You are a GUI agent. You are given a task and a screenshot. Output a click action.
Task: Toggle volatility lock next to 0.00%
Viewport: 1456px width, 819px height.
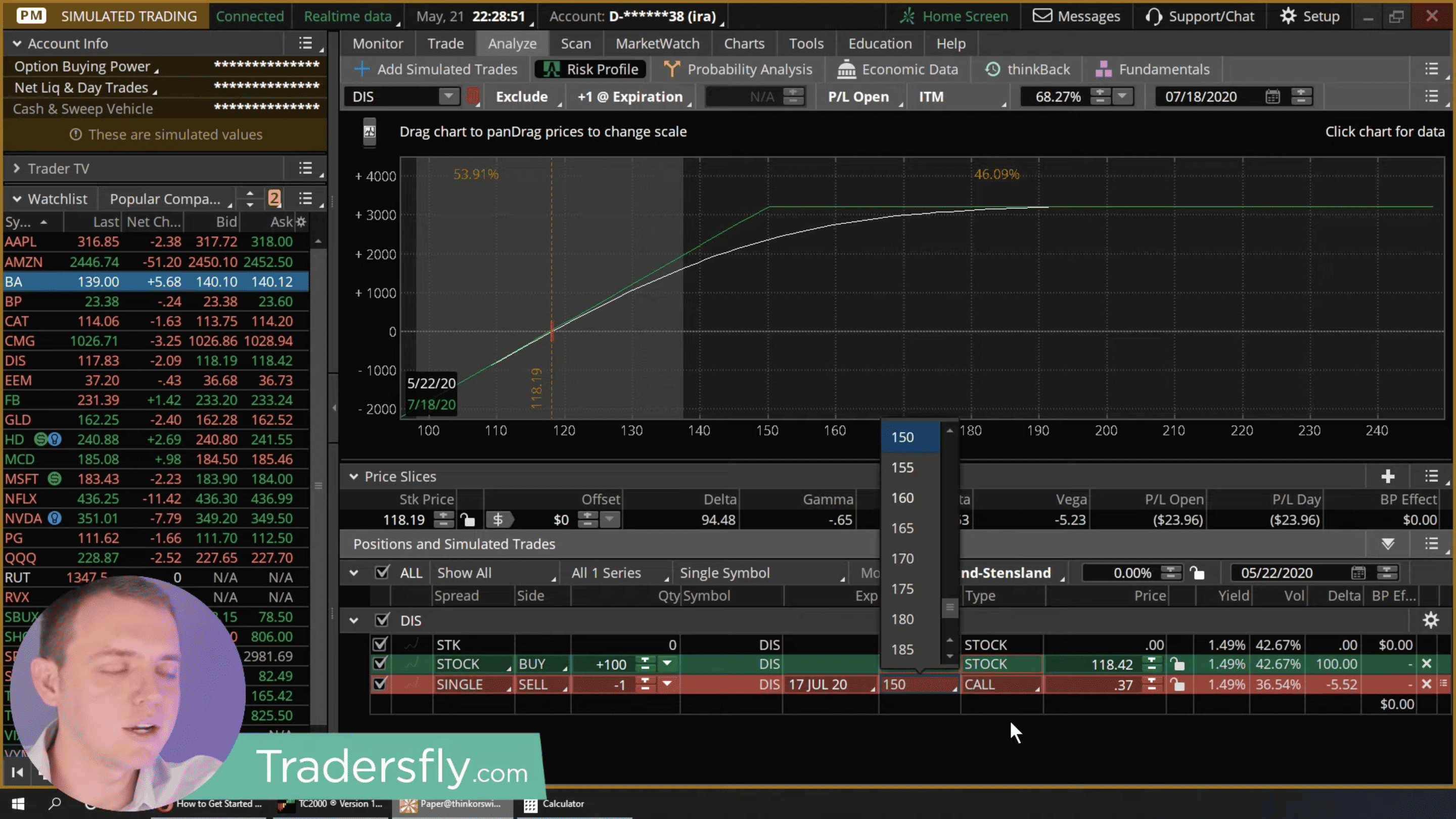pos(1197,573)
